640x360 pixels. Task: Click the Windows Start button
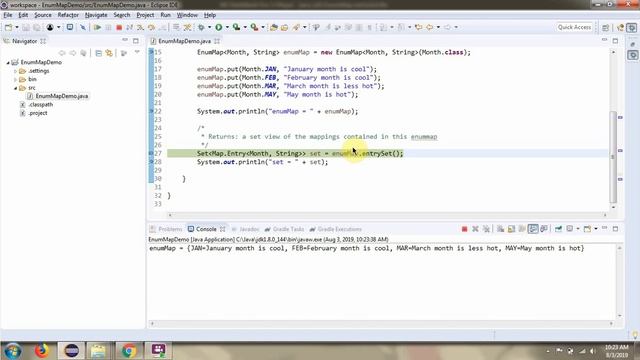pos(13,351)
